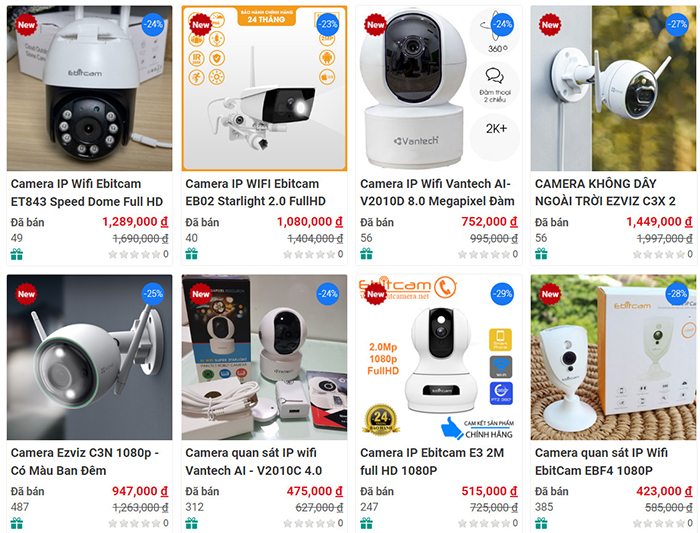Screen dimensions: 700x533
Task: Open Camera Ezviz C3N 1080p title link
Action: 85,462
